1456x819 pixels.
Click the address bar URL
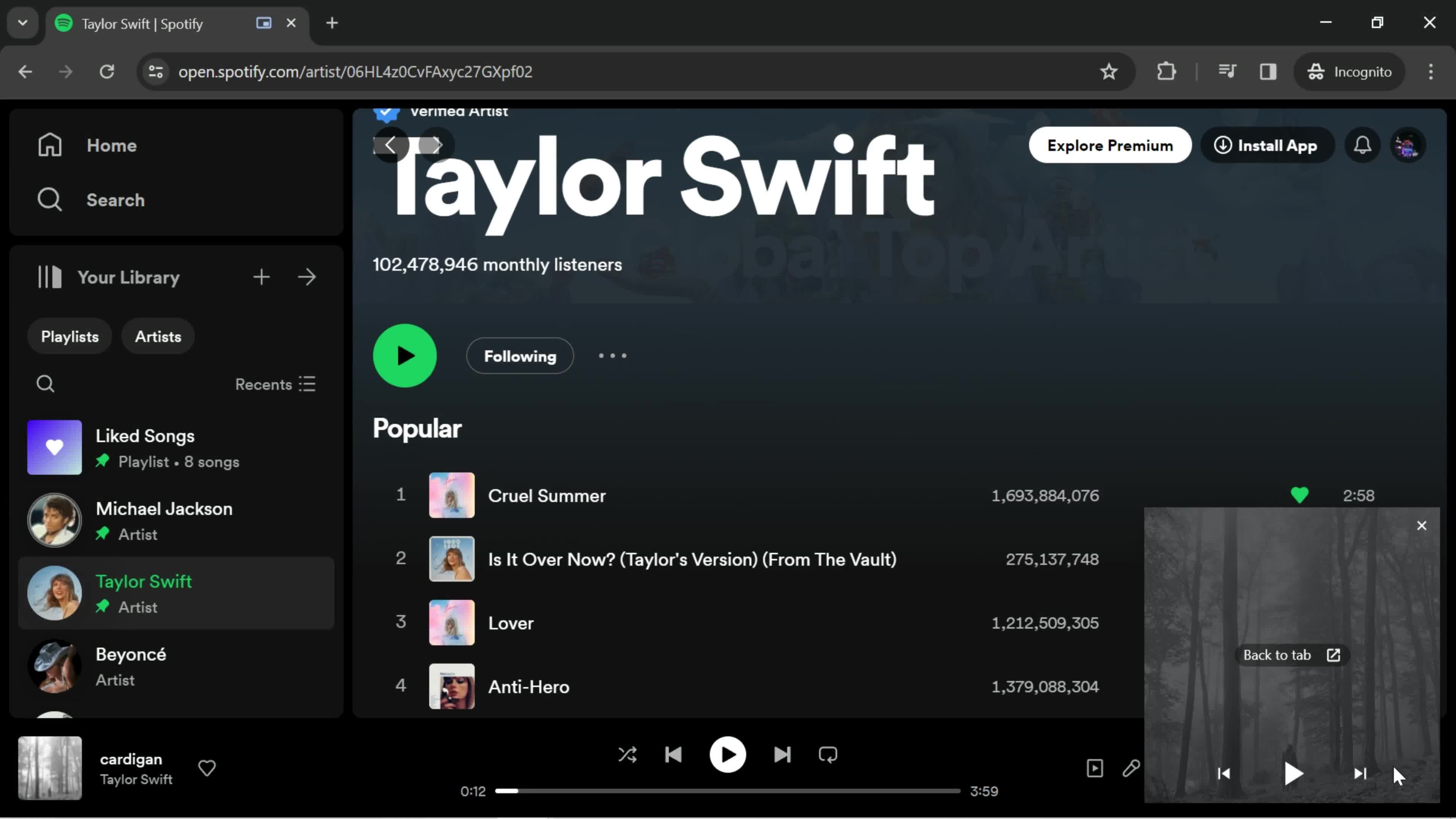[x=355, y=72]
